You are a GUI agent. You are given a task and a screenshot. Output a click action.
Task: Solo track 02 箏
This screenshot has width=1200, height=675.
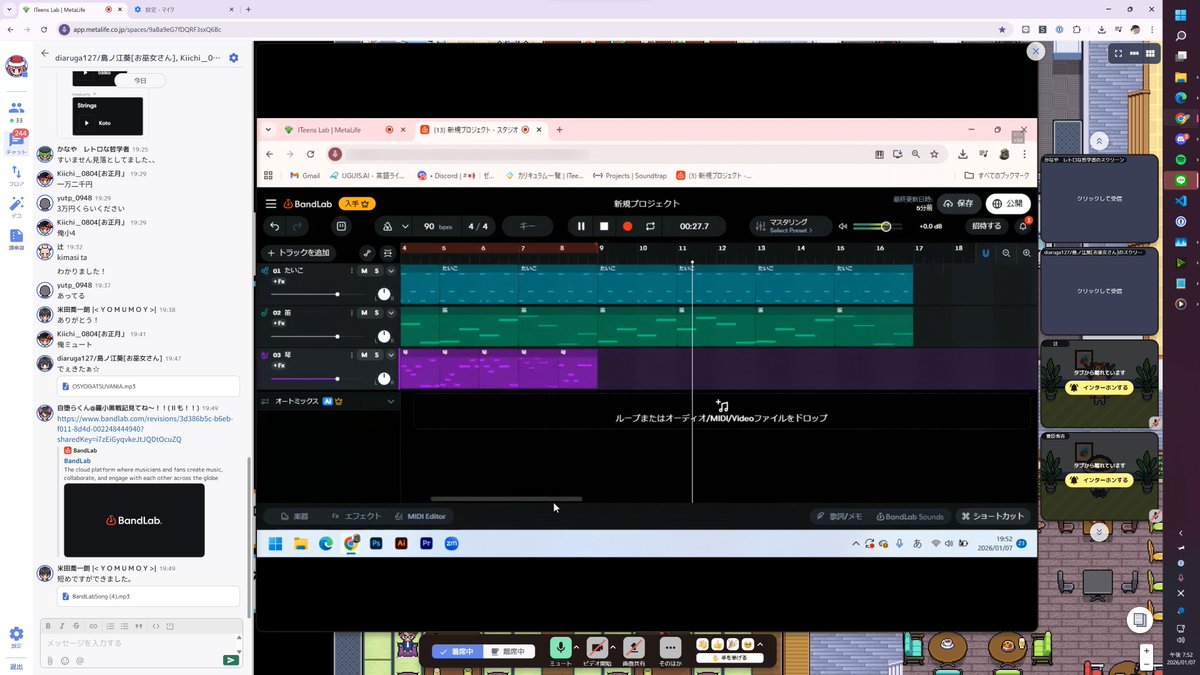tap(376, 313)
